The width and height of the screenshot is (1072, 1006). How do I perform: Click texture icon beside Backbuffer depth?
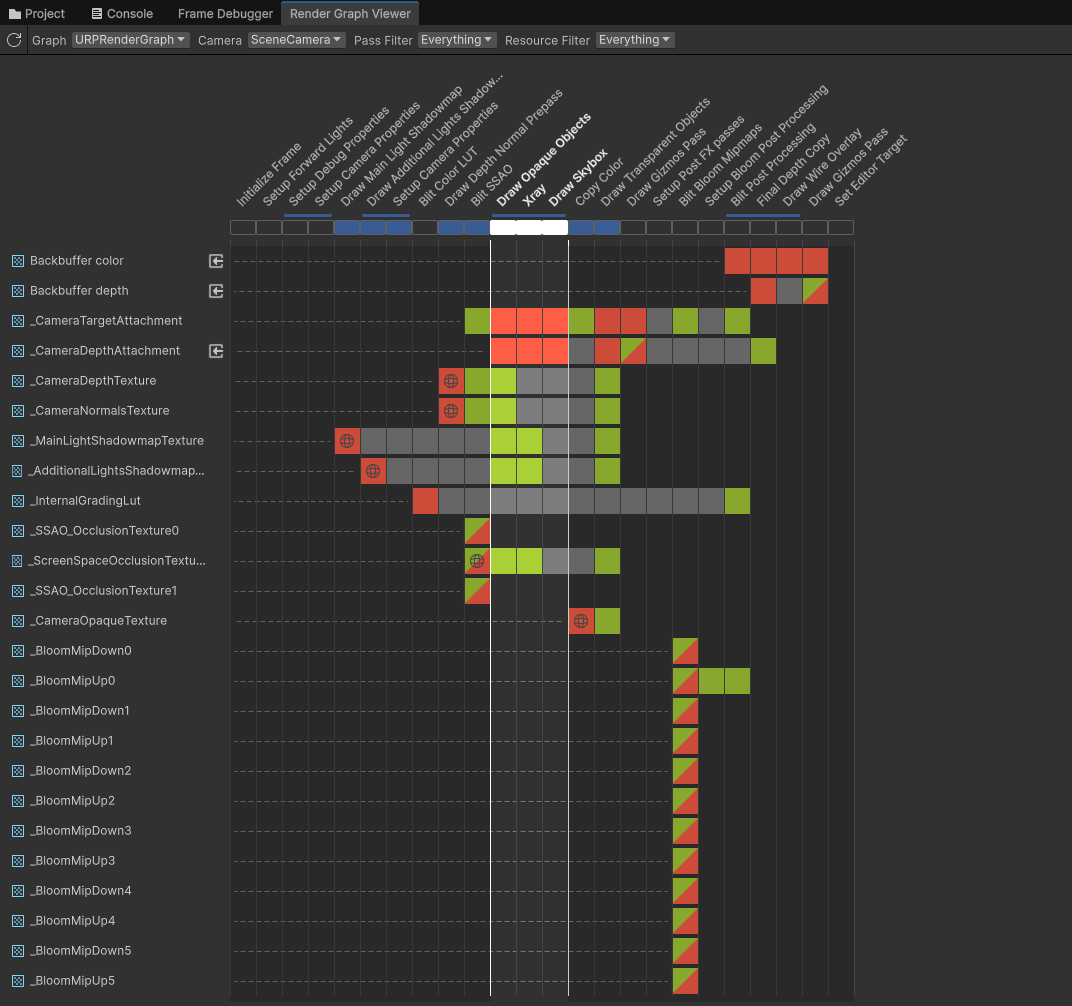click(x=18, y=291)
